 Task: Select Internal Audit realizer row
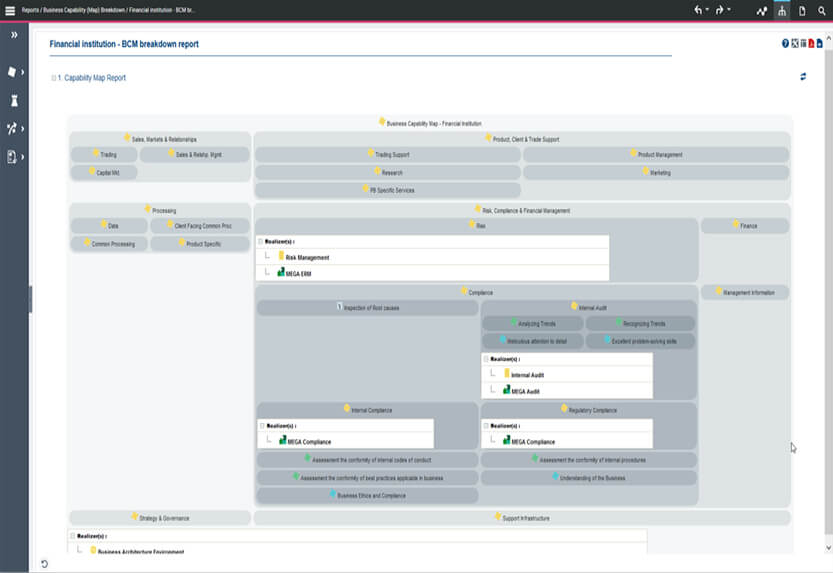[567, 374]
